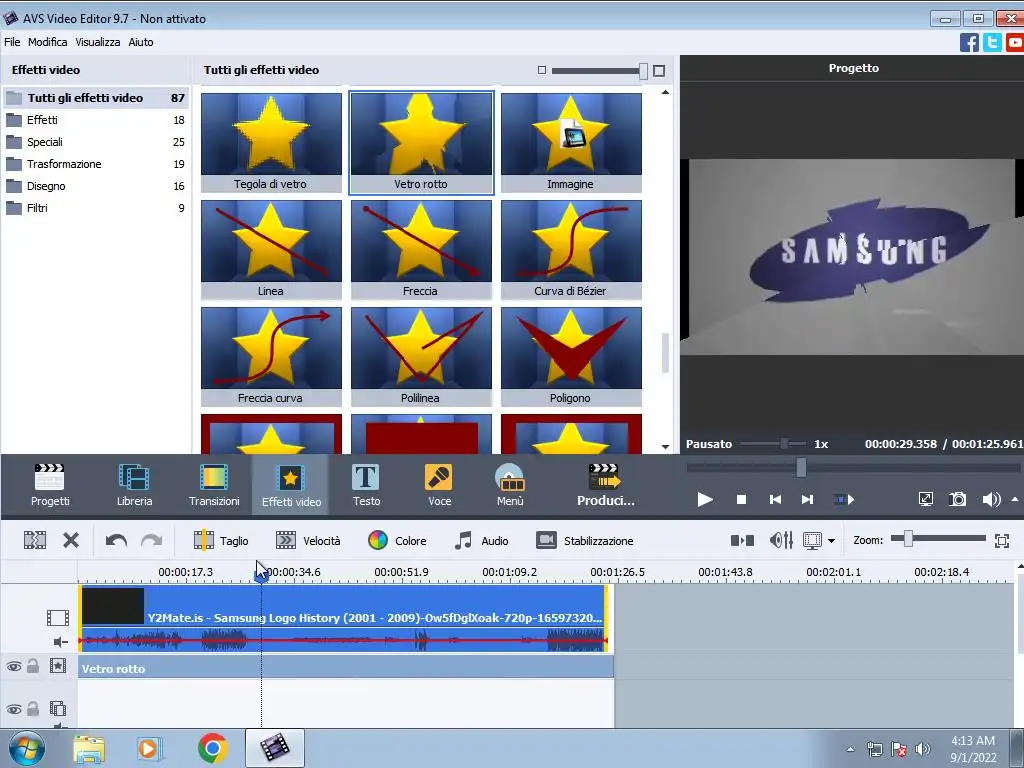
Task: Jump to next frame in preview
Action: [808, 500]
